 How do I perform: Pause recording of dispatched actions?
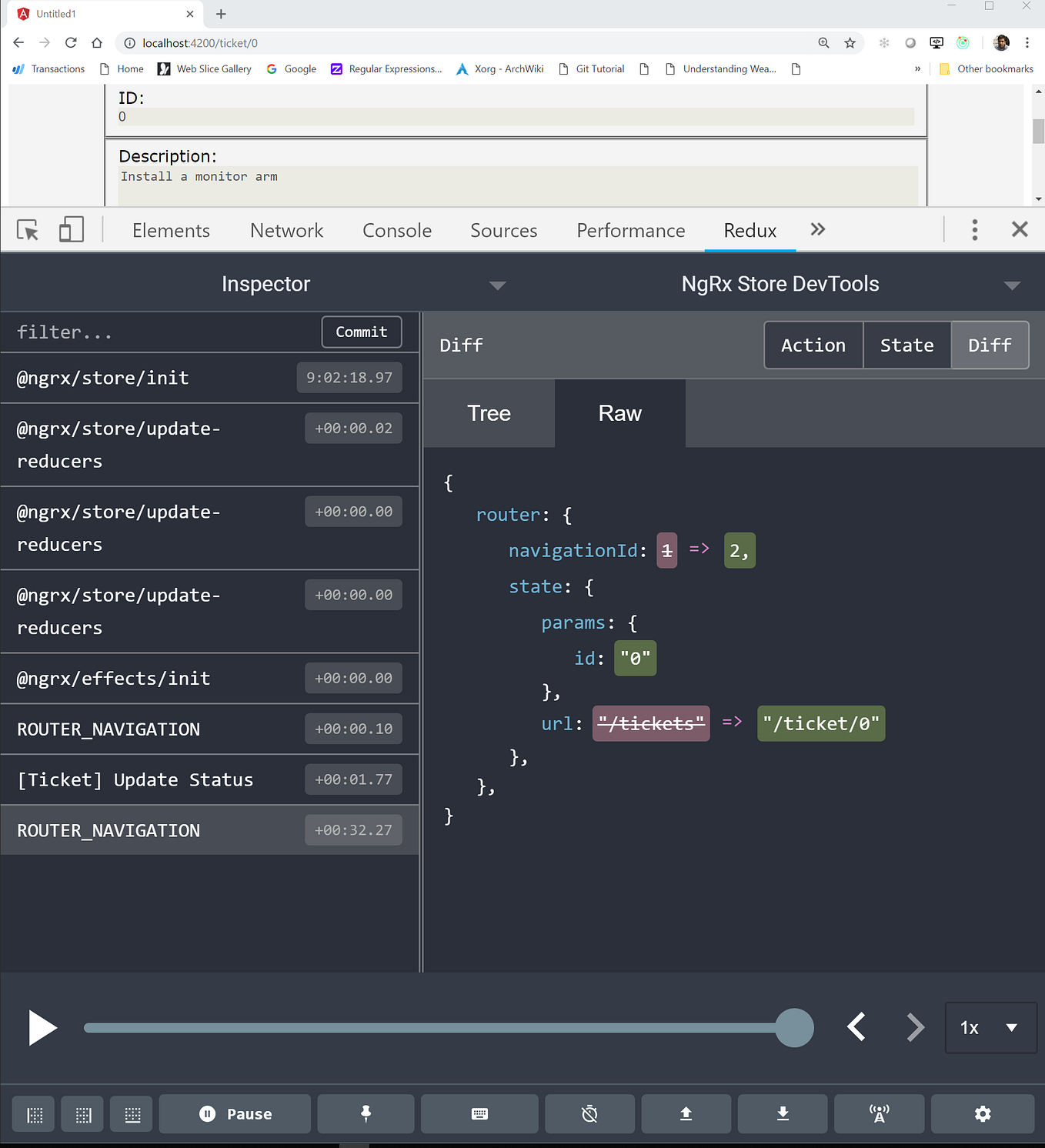pos(235,1113)
